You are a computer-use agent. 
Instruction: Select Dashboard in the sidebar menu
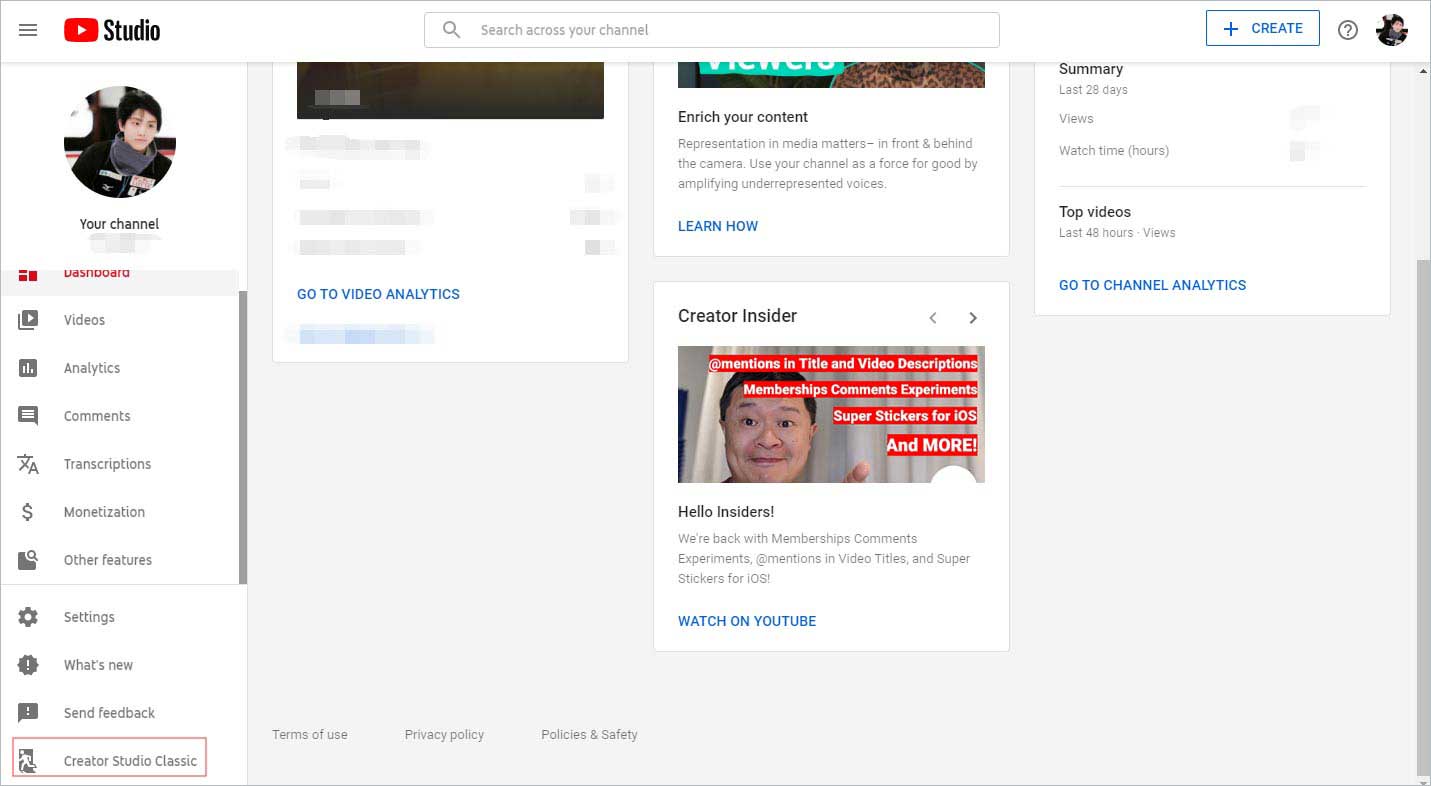97,272
